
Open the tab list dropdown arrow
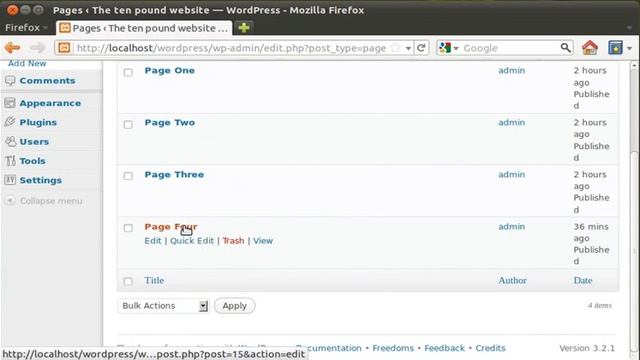coord(629,28)
